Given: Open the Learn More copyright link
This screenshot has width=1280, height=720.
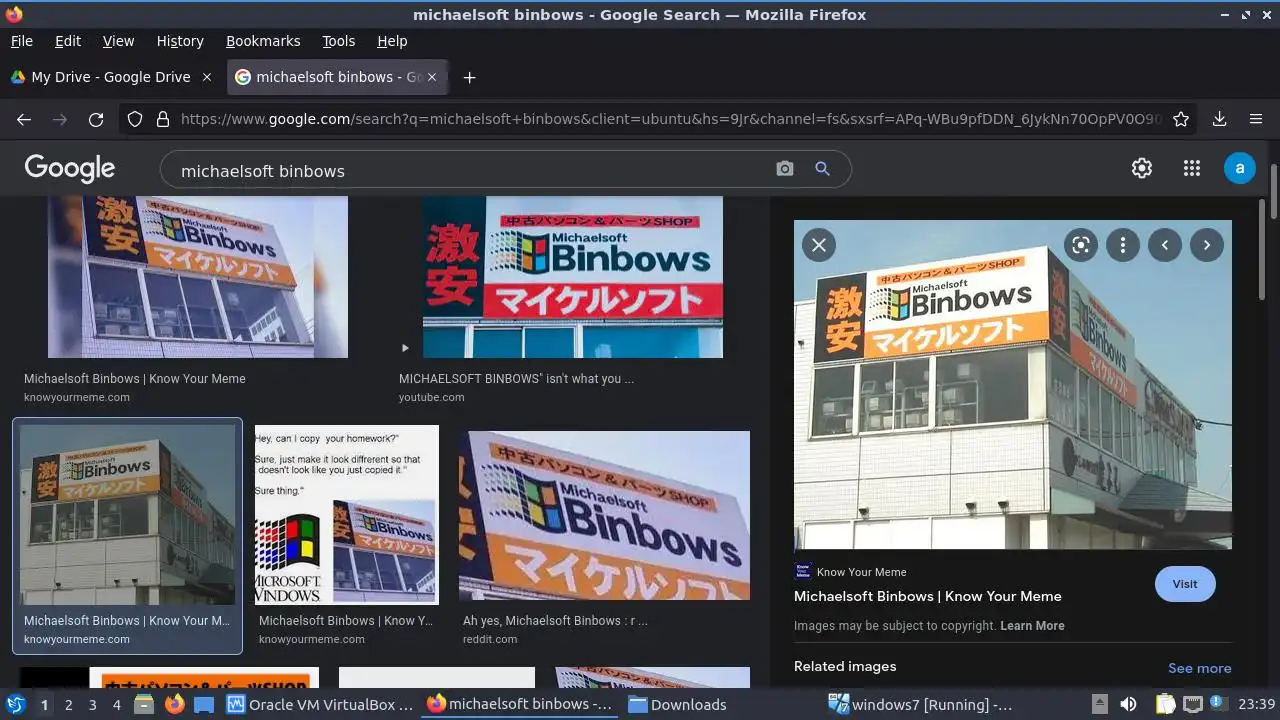Looking at the screenshot, I should [x=1032, y=626].
